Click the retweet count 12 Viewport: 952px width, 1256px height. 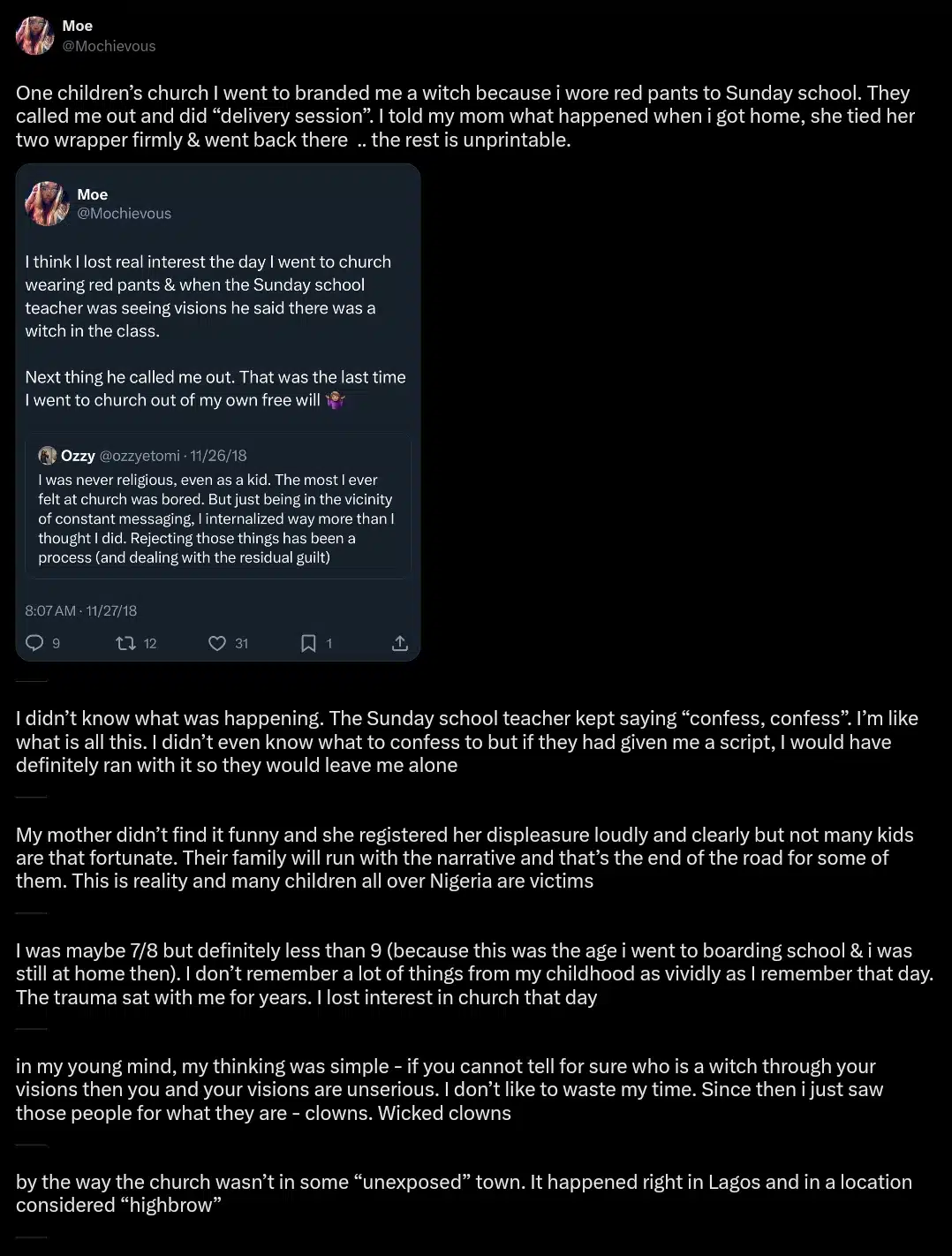(x=150, y=643)
